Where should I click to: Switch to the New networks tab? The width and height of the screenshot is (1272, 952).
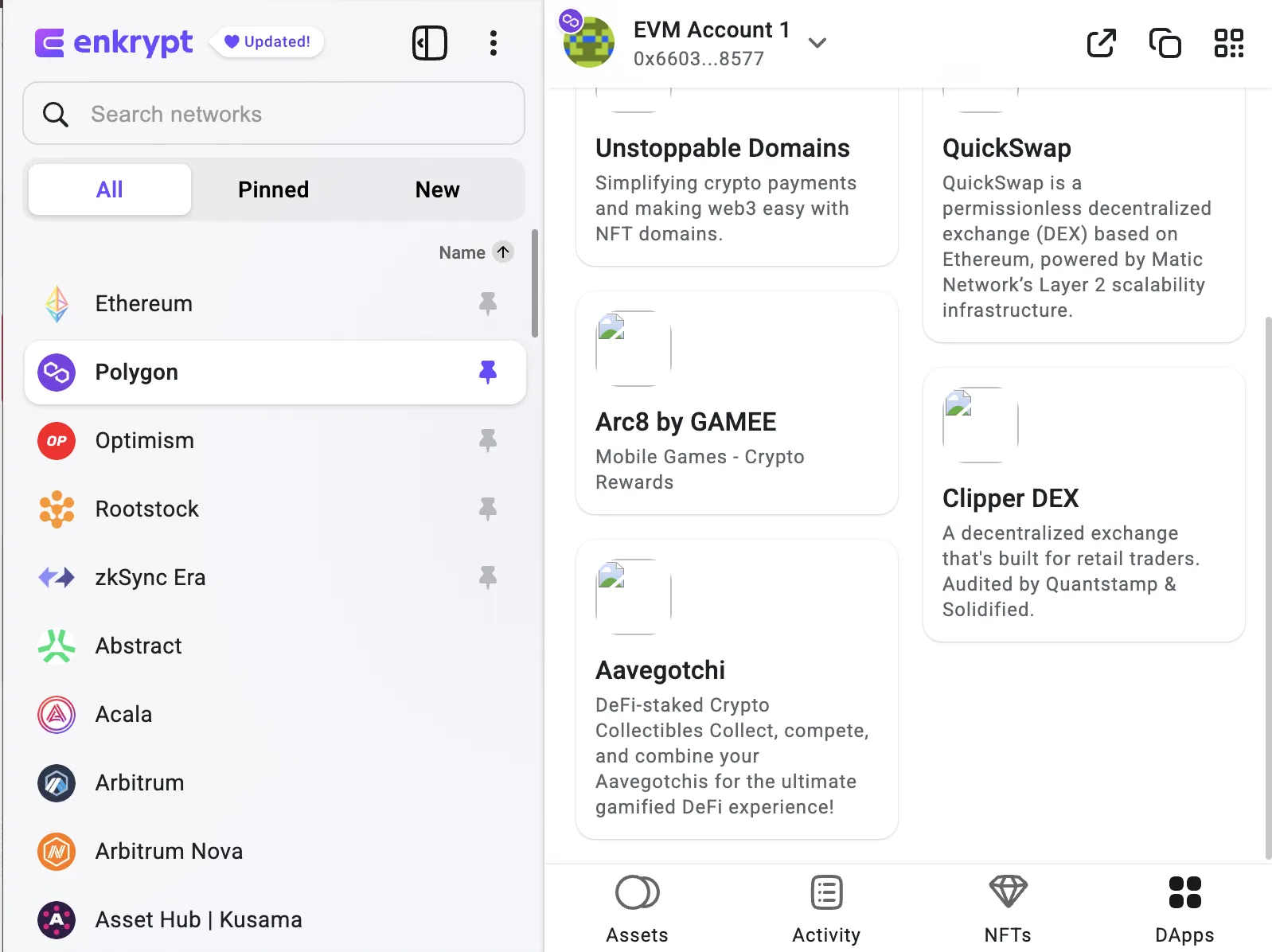437,189
